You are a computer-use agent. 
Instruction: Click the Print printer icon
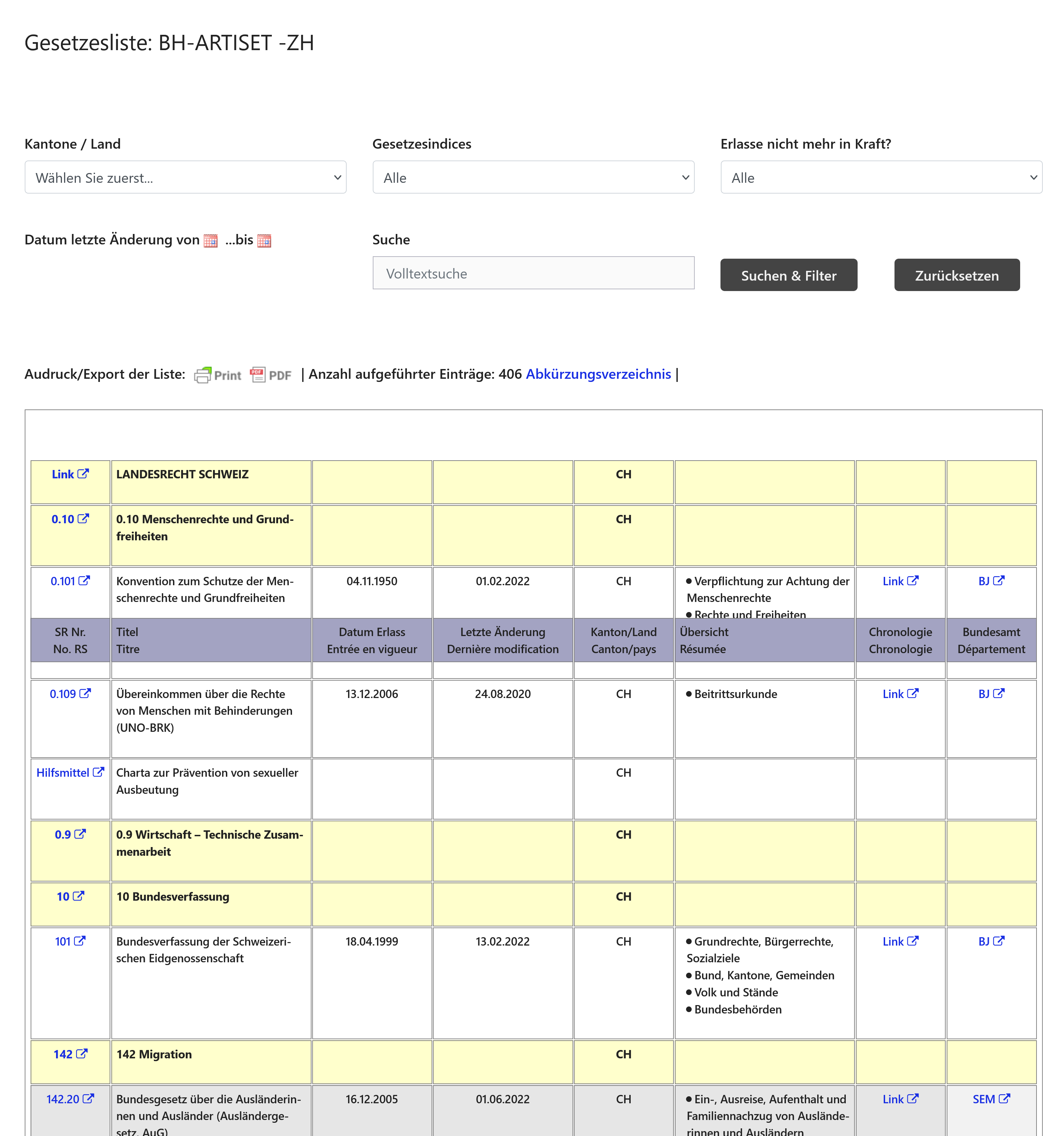tap(203, 375)
